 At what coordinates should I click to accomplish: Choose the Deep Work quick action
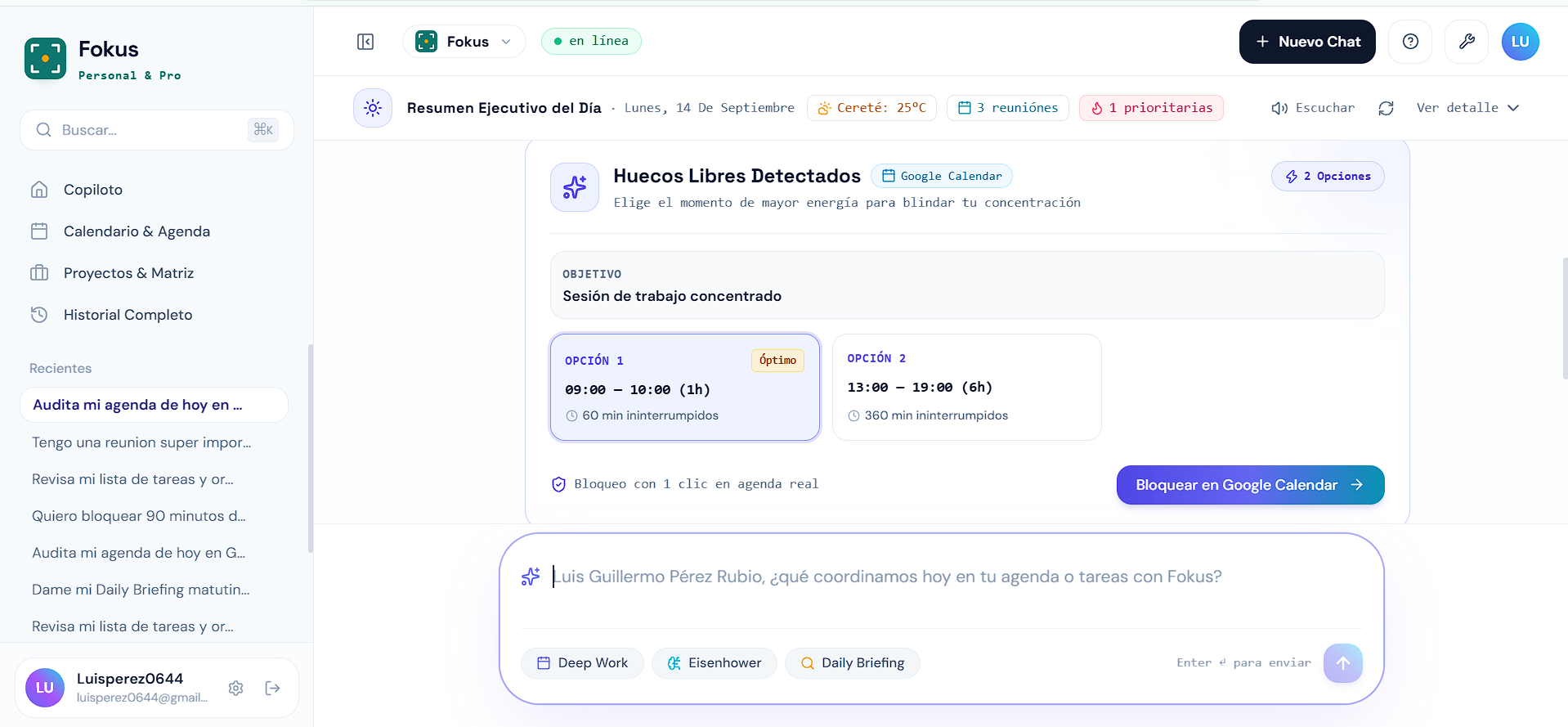(582, 663)
